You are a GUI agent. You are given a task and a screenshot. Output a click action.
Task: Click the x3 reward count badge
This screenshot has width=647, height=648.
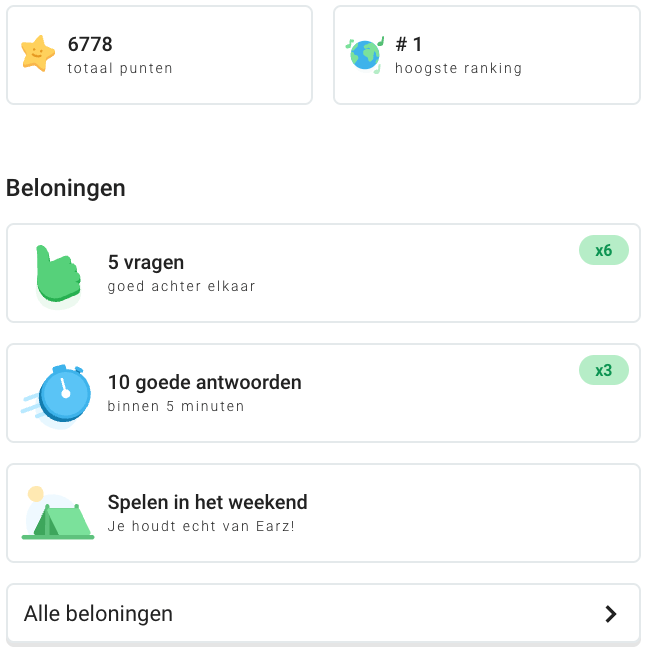pos(603,370)
